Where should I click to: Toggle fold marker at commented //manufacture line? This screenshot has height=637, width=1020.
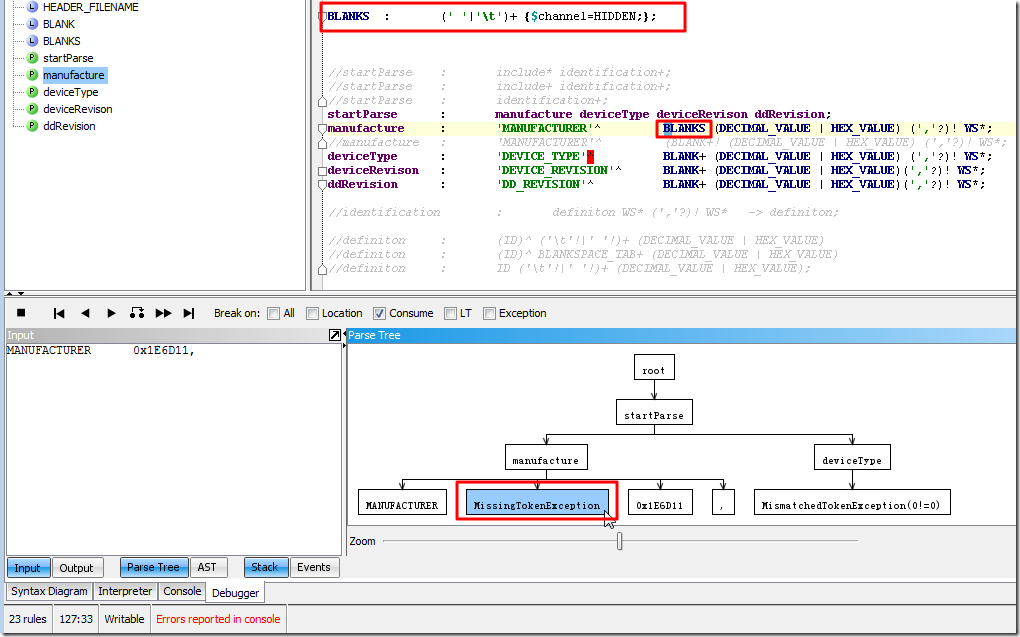pyautogui.click(x=322, y=143)
